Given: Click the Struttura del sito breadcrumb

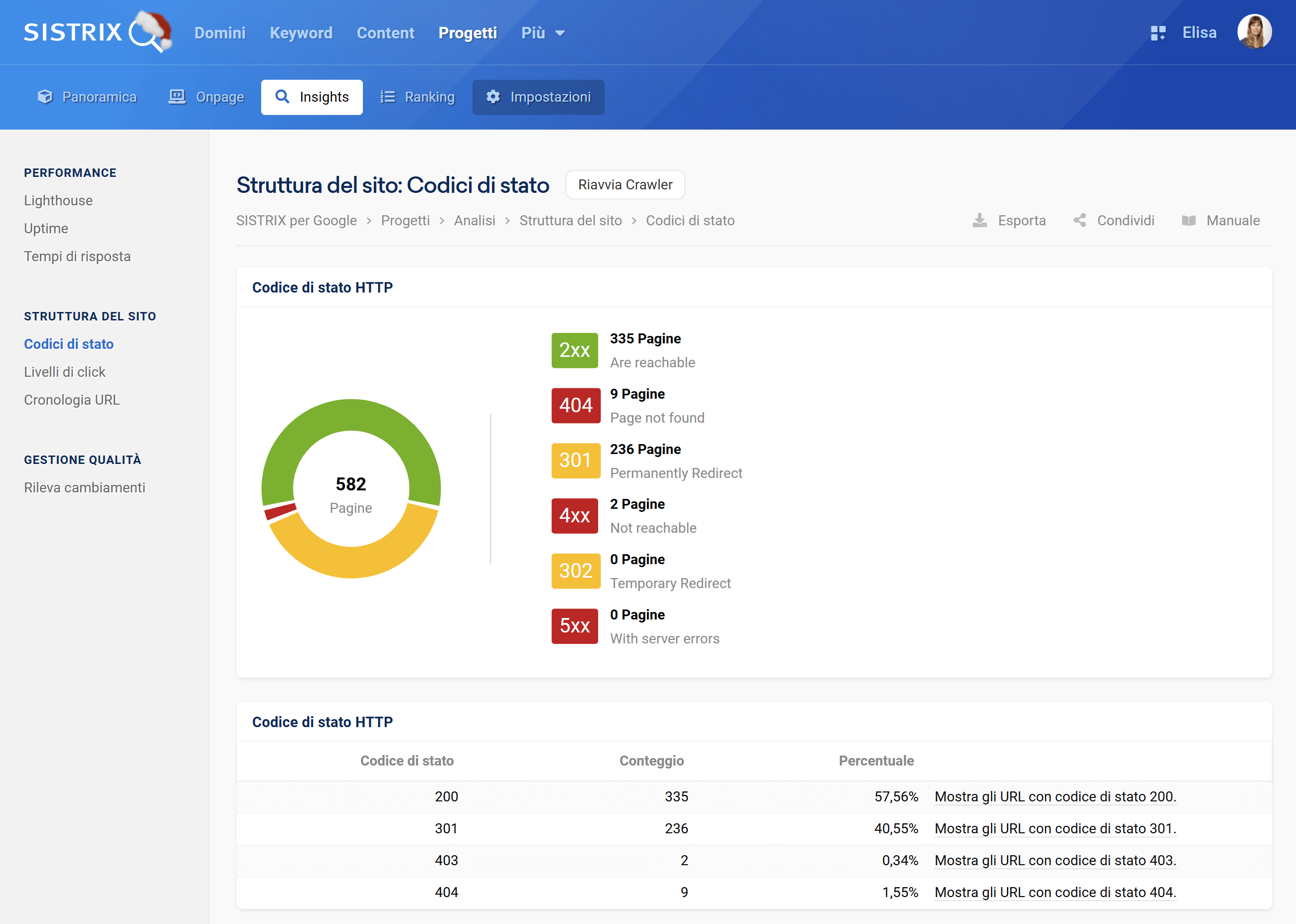Looking at the screenshot, I should tap(570, 221).
